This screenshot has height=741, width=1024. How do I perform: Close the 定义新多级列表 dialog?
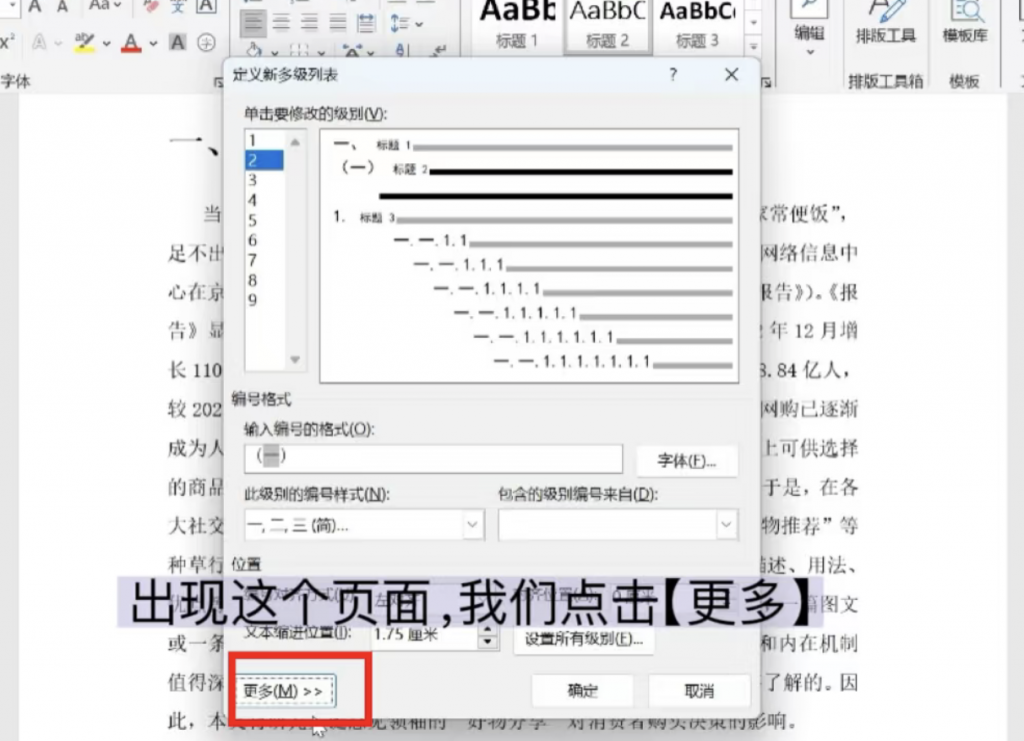click(x=731, y=74)
